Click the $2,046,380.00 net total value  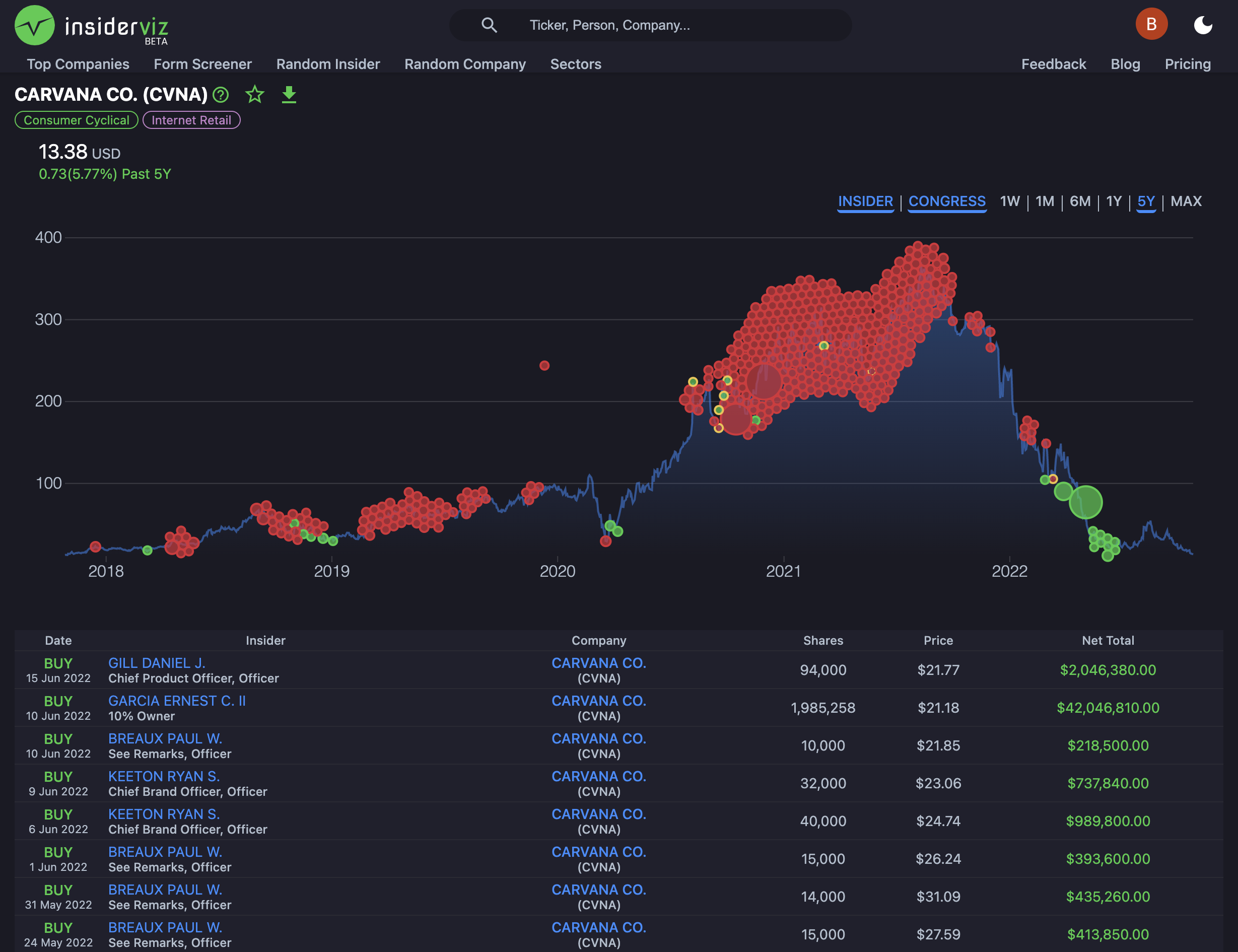click(1108, 670)
